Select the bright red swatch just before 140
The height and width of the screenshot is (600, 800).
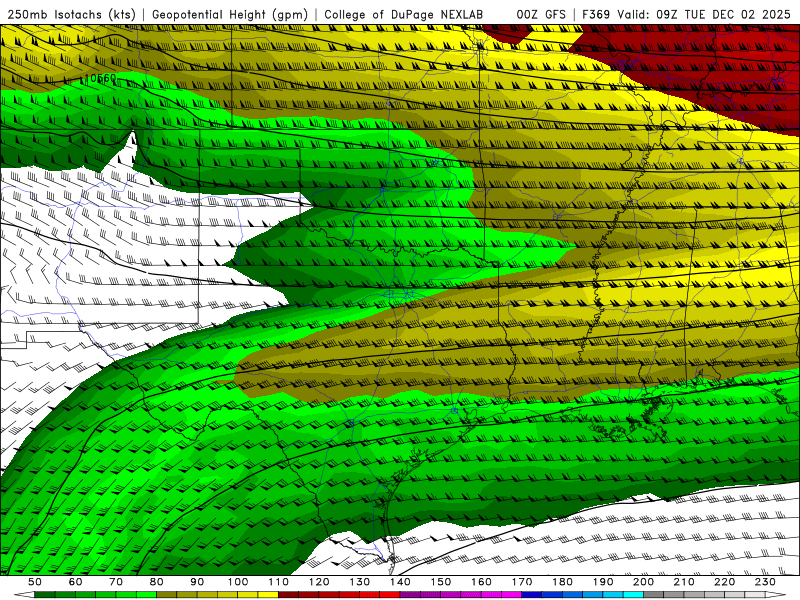pyautogui.click(x=390, y=595)
